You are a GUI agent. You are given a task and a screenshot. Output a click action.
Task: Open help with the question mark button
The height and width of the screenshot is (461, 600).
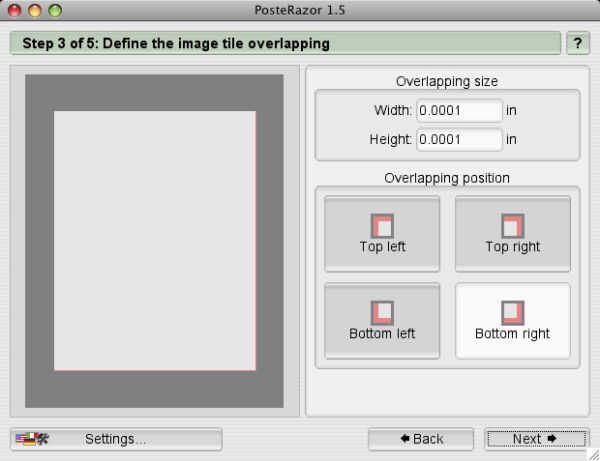click(578, 43)
